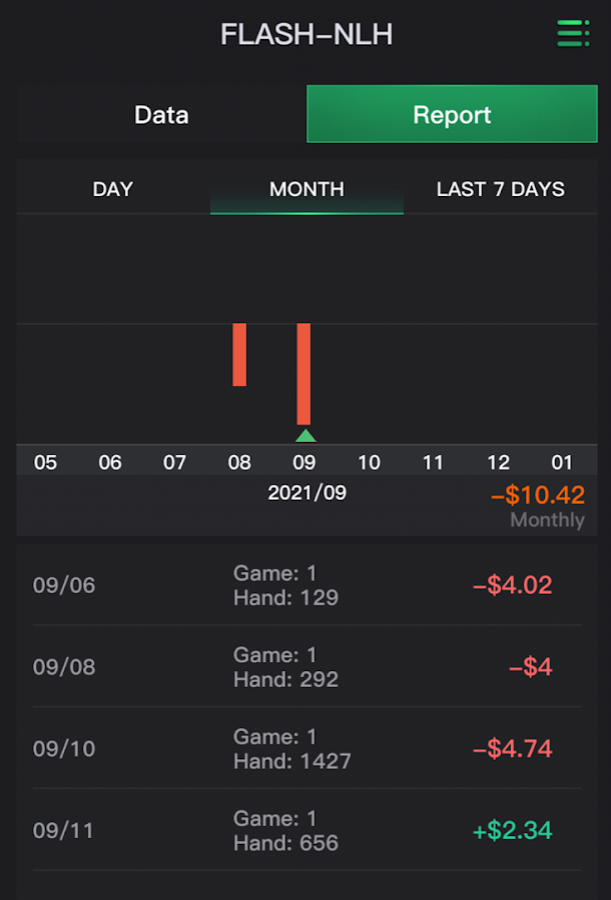The width and height of the screenshot is (611, 900).
Task: Choose month 12 on the axis
Action: (498, 462)
